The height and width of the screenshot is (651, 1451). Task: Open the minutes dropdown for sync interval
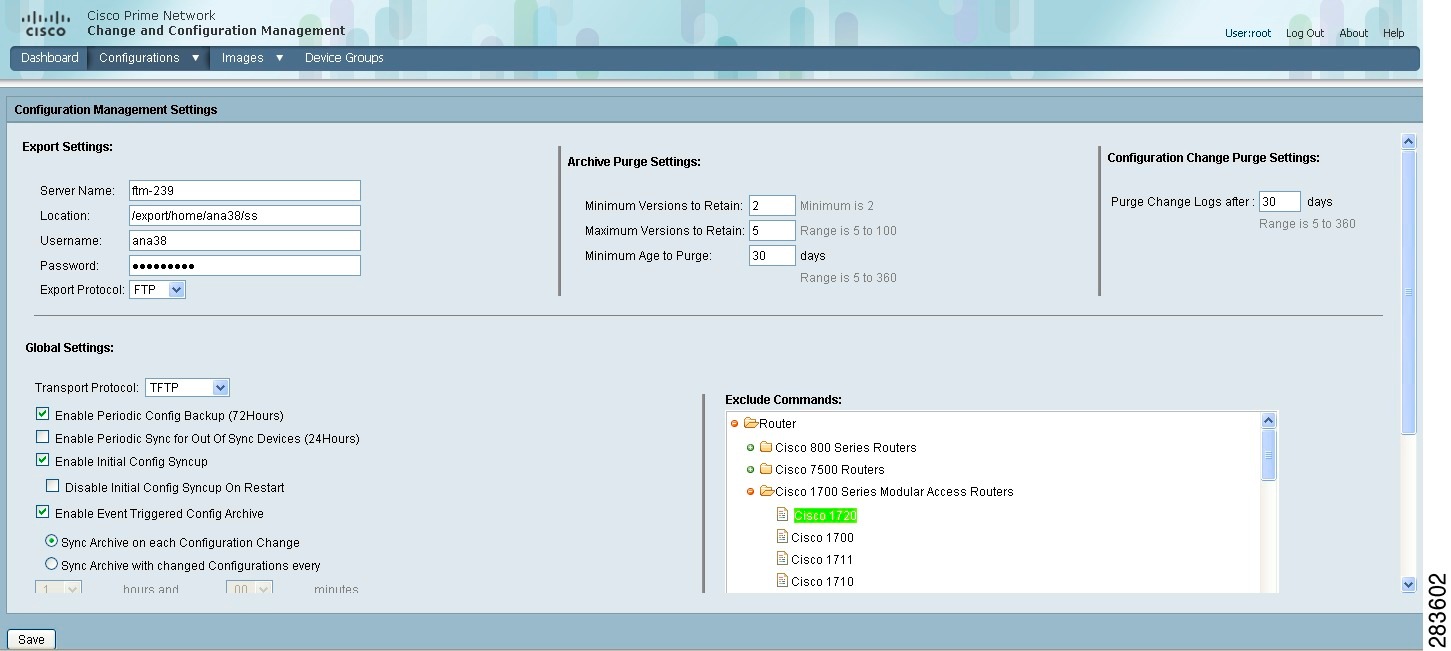249,588
